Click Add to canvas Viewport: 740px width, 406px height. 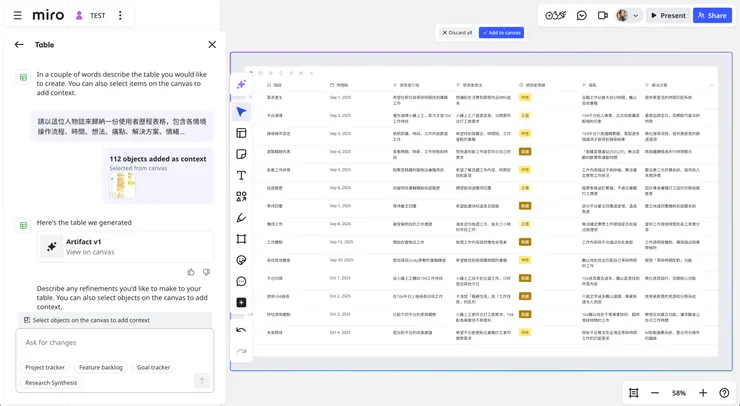point(501,33)
